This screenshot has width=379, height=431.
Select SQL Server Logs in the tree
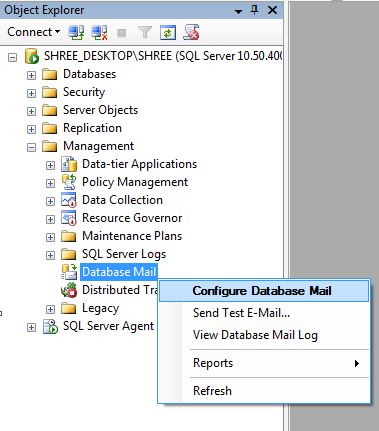[x=124, y=254]
